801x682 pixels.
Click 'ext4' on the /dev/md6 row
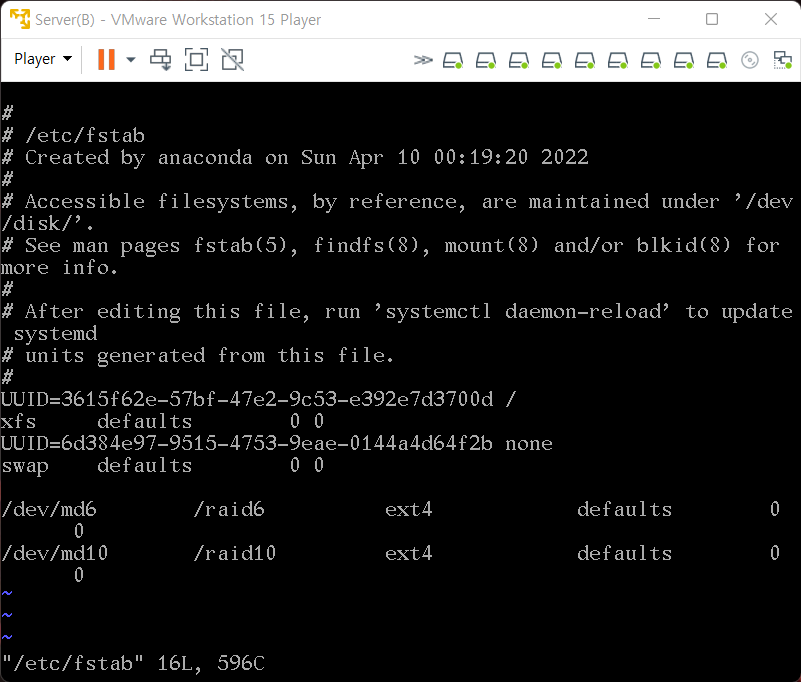[x=409, y=509]
